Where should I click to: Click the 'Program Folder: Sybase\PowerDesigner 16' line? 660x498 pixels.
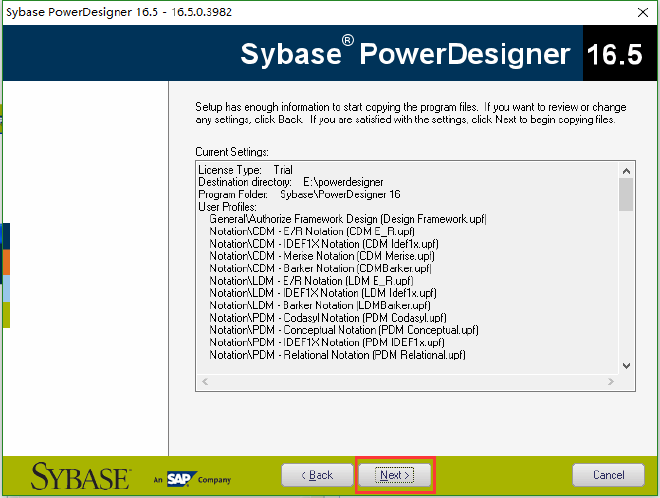(299, 194)
